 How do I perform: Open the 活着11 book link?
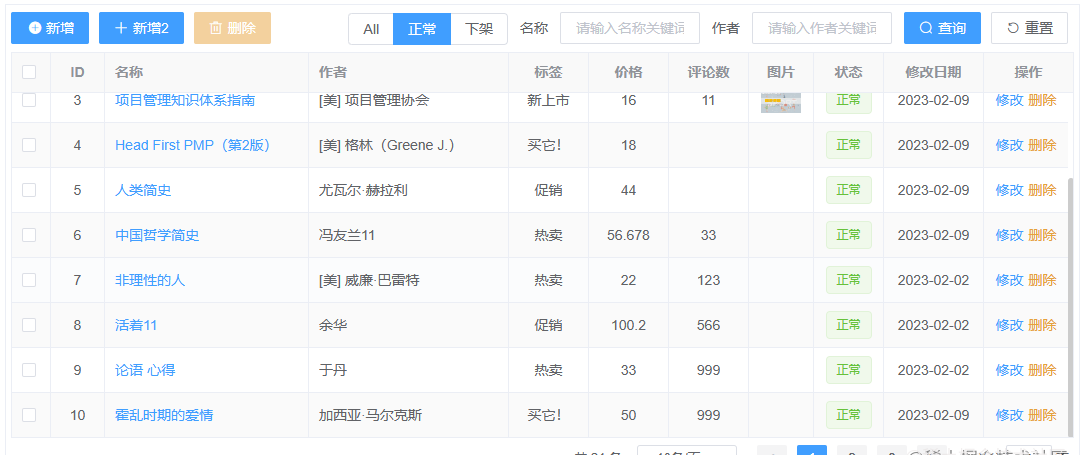[136, 325]
